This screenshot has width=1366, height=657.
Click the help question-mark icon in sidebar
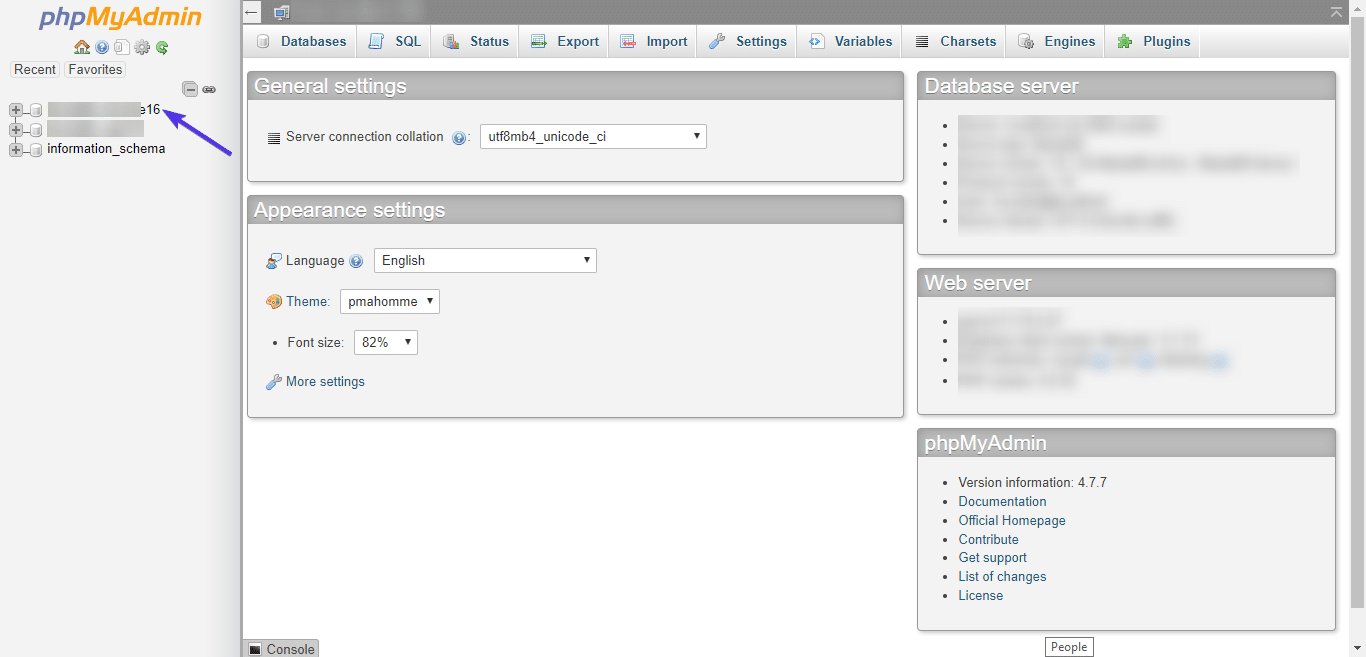point(102,46)
